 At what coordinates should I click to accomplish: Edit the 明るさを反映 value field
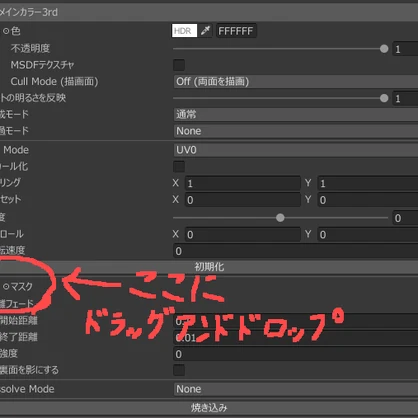[x=405, y=99]
